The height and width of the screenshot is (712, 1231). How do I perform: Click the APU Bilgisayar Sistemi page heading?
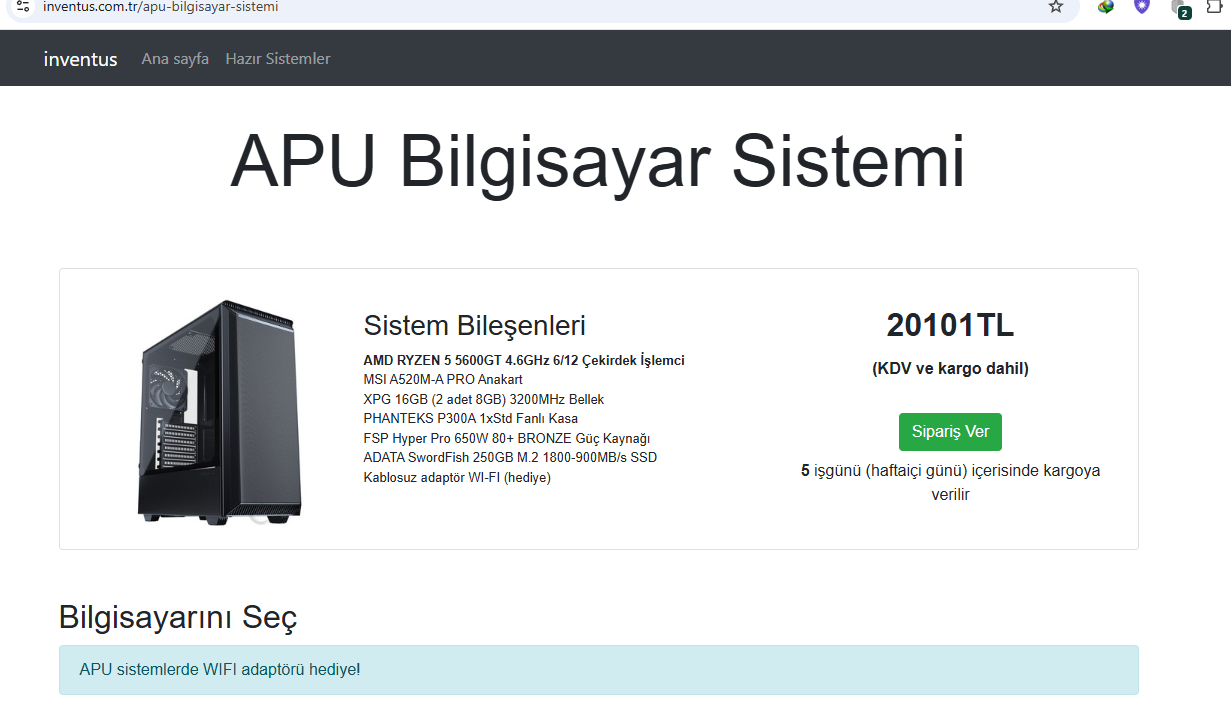point(598,161)
